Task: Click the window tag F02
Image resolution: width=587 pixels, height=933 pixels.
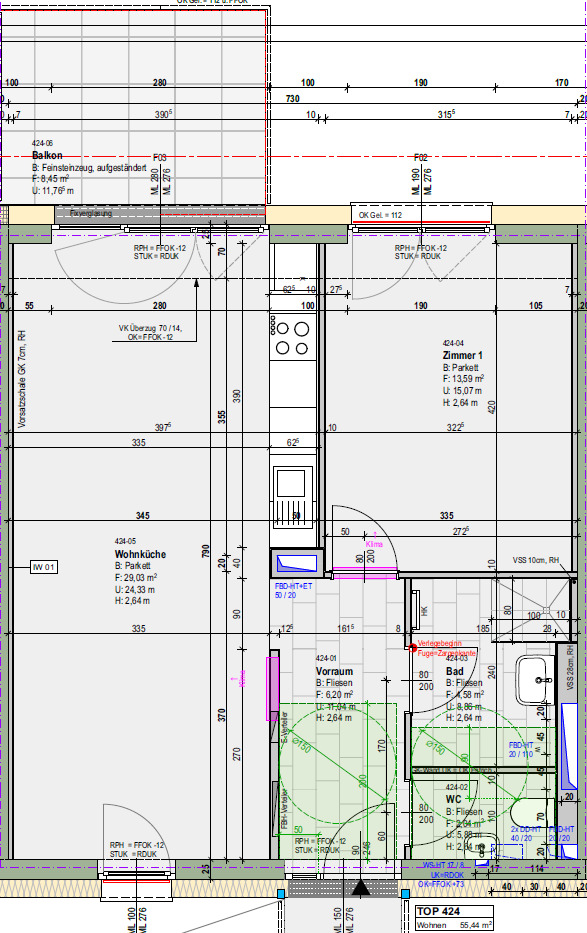Action: 420,158
